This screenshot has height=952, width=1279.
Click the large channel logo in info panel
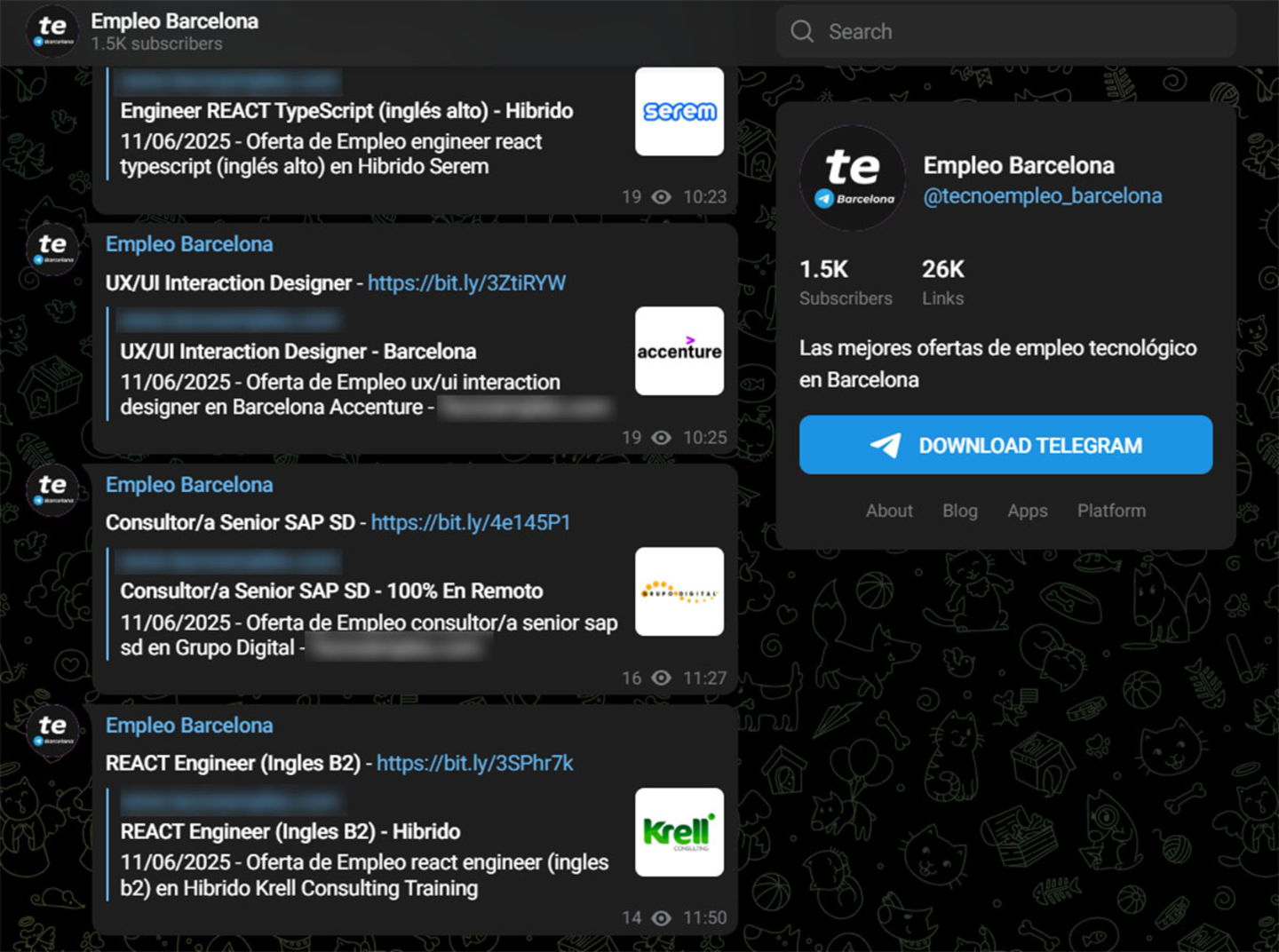[x=853, y=178]
